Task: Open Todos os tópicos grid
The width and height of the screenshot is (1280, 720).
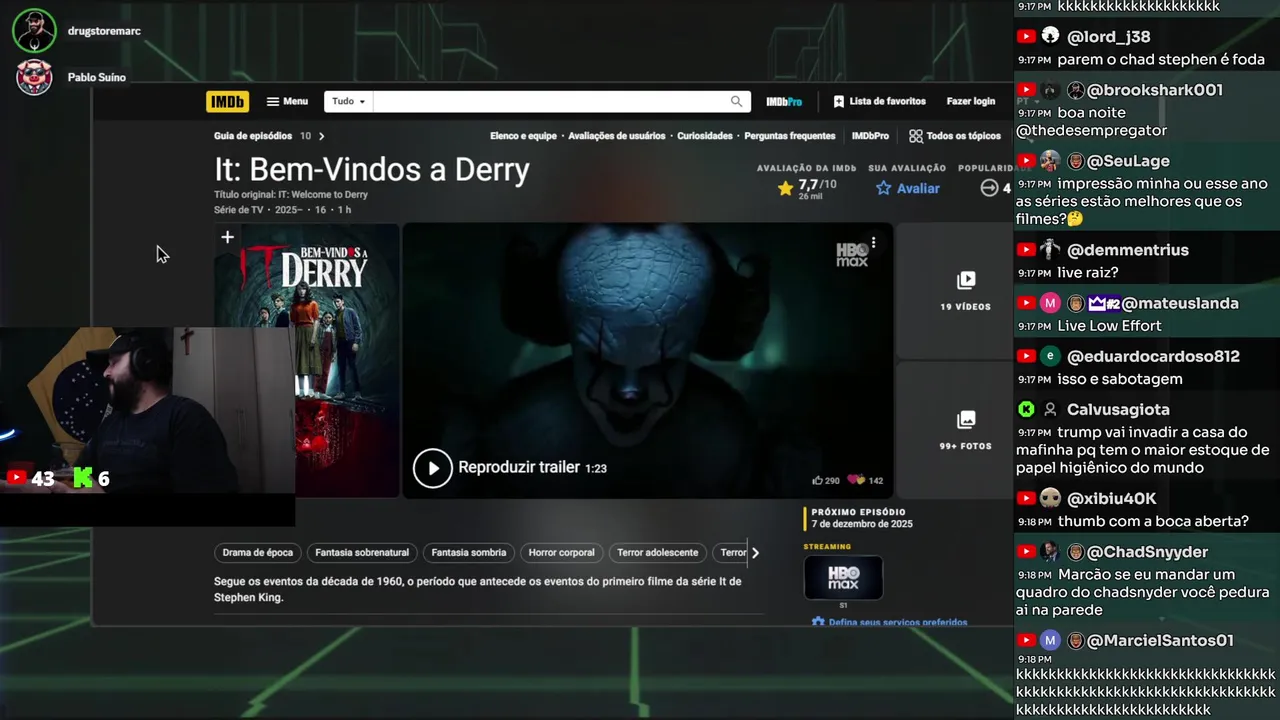Action: coord(955,136)
